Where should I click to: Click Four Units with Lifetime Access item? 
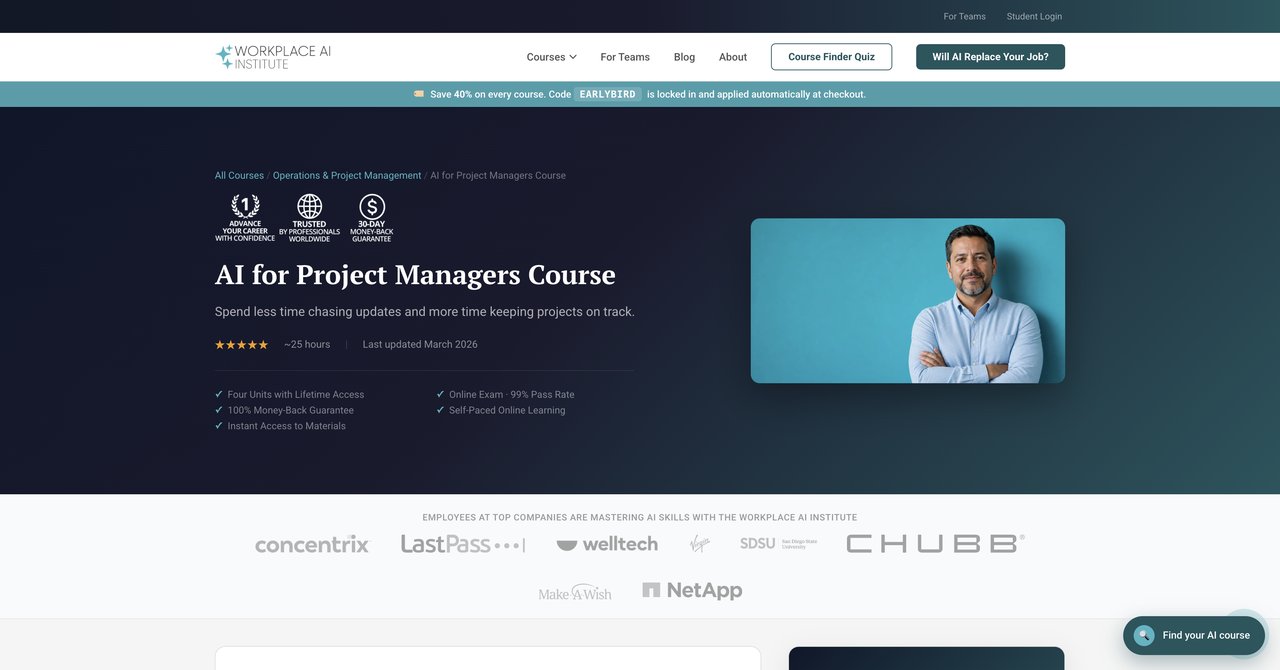point(290,395)
